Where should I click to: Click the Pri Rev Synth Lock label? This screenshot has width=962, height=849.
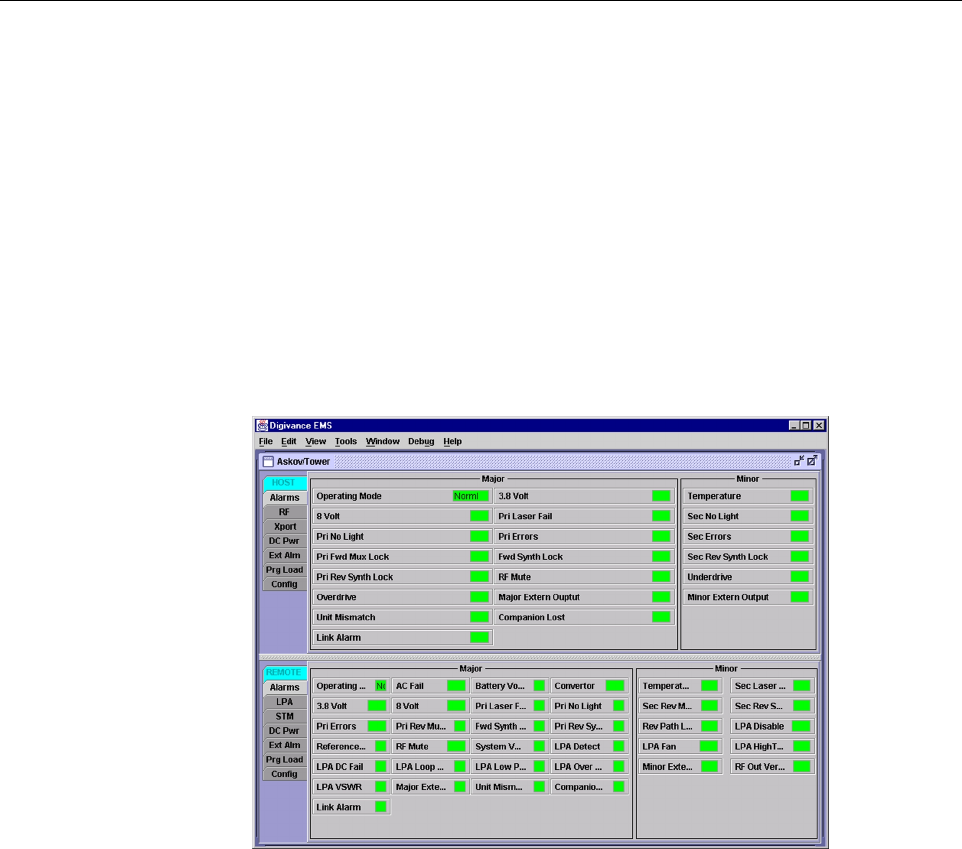coord(355,577)
